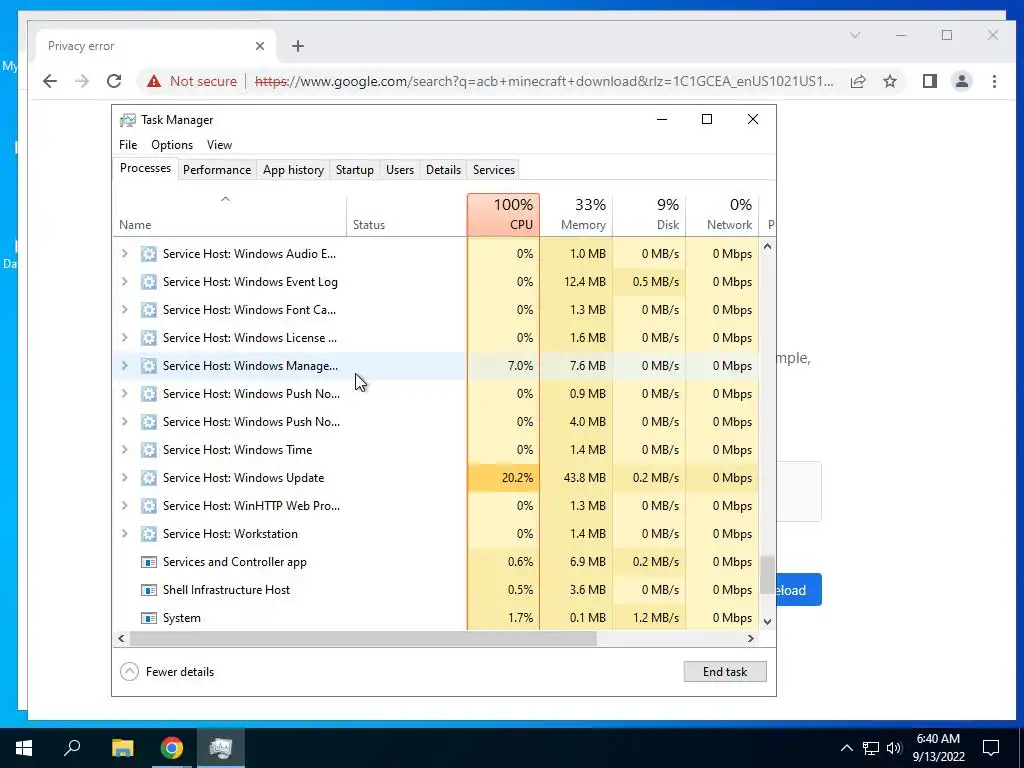Click the horizontal scrollbar right arrow
This screenshot has width=1024, height=768.
click(751, 639)
